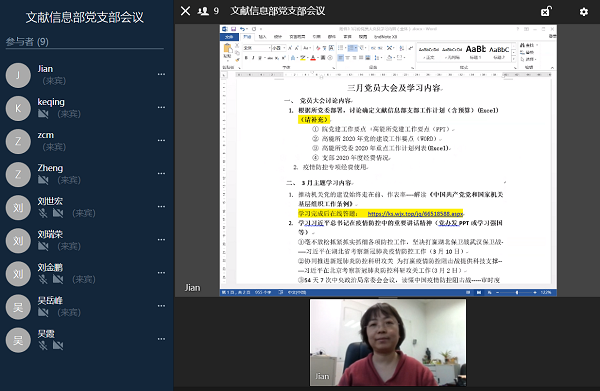Image resolution: width=600 pixels, height=391 pixels.
Task: Adjust the Word zoom slider in the status bar
Action: pos(516,292)
